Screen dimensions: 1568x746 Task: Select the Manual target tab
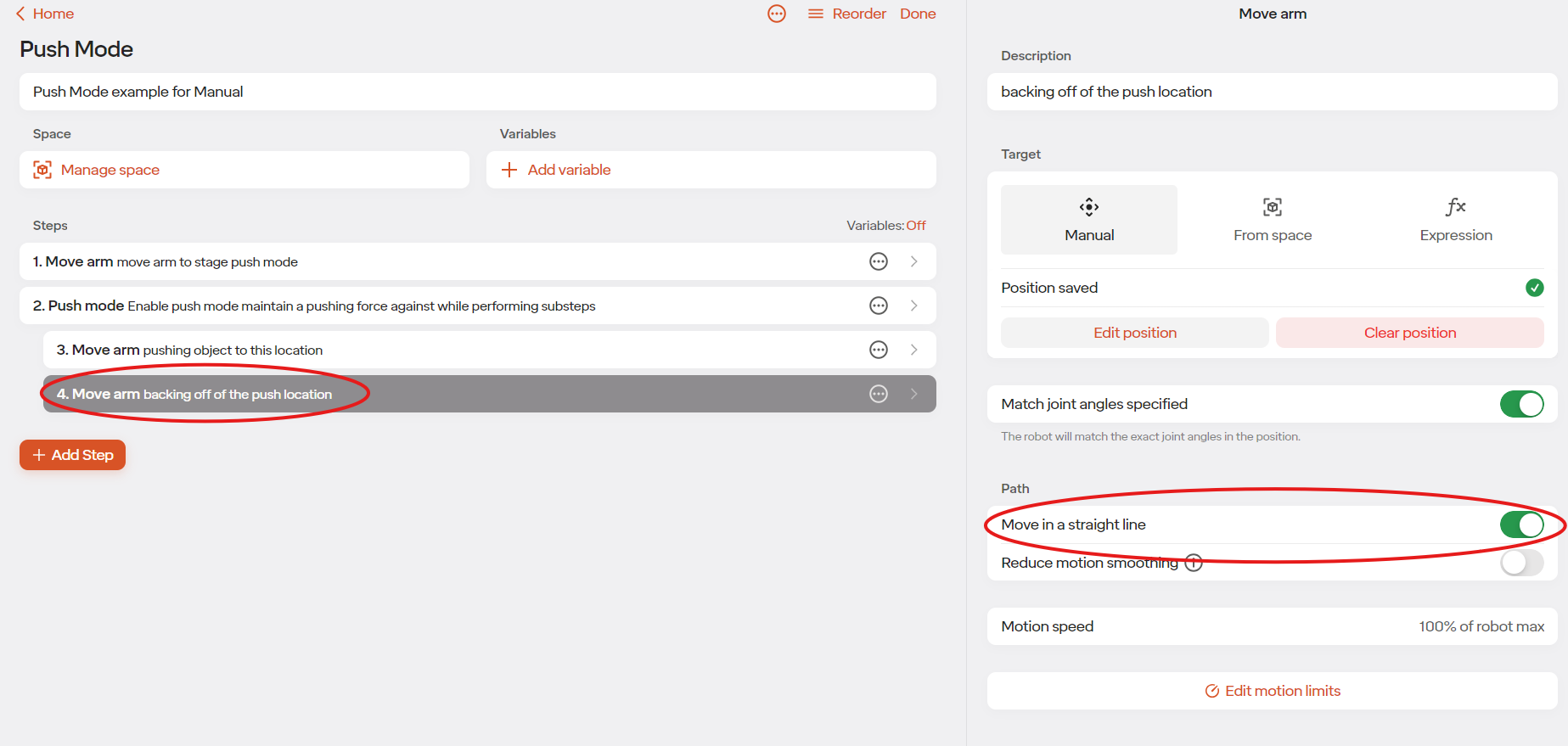[1089, 220]
